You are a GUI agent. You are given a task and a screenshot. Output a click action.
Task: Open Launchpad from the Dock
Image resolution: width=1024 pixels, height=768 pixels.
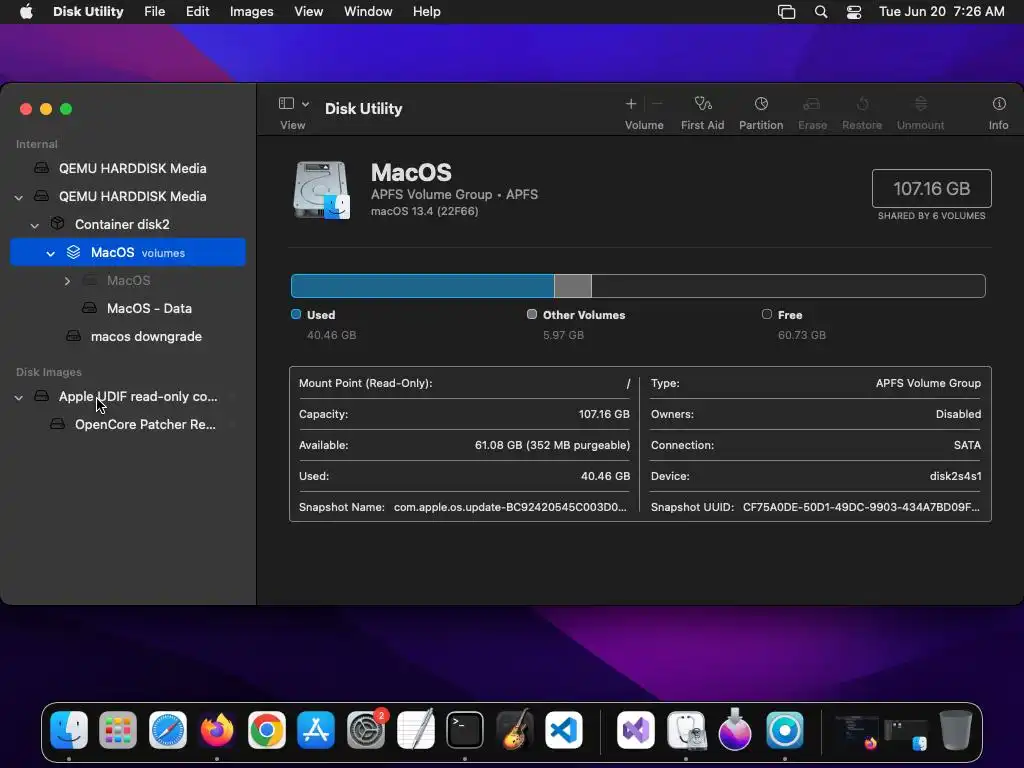(x=118, y=729)
